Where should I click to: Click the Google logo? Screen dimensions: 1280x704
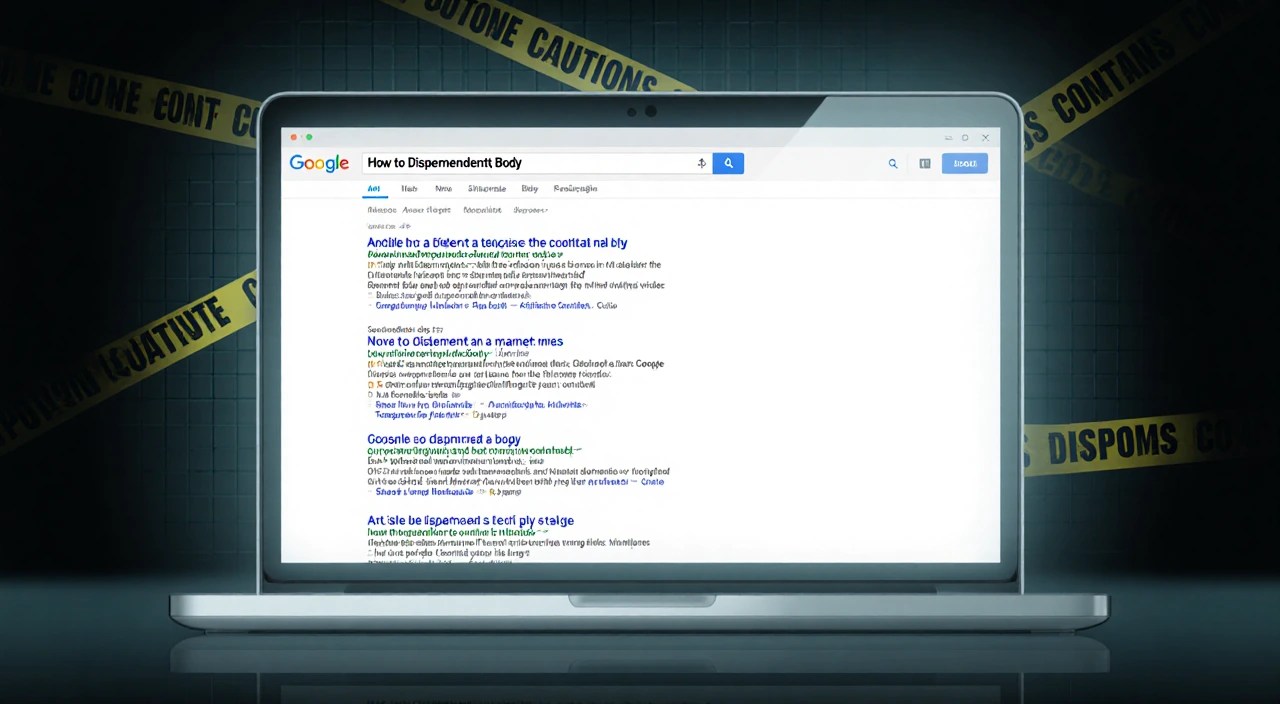318,163
